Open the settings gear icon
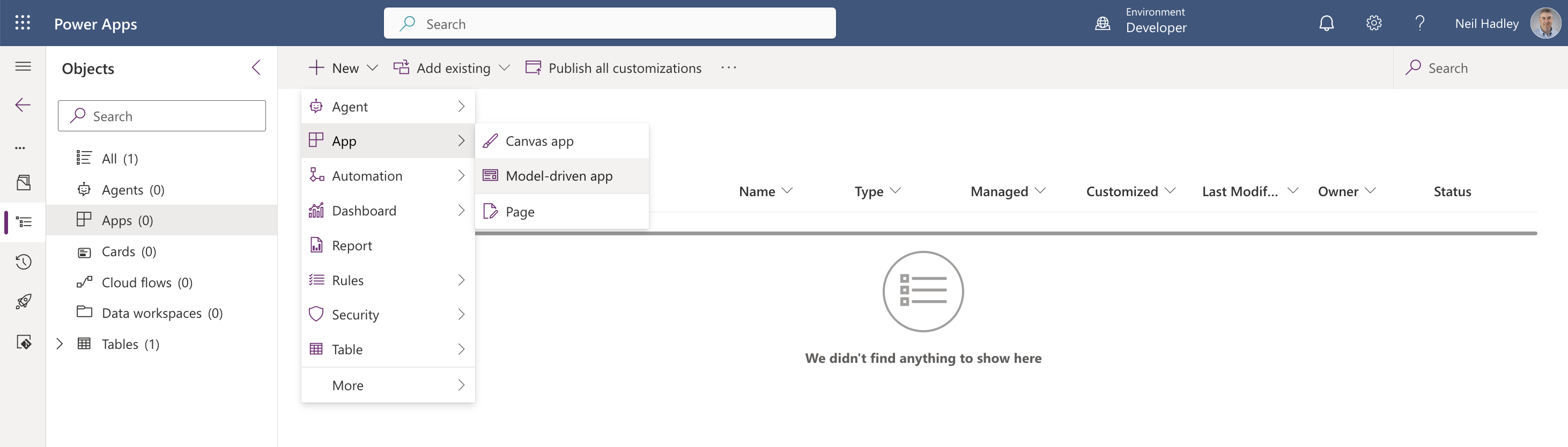1568x447 pixels. pos(1374,23)
